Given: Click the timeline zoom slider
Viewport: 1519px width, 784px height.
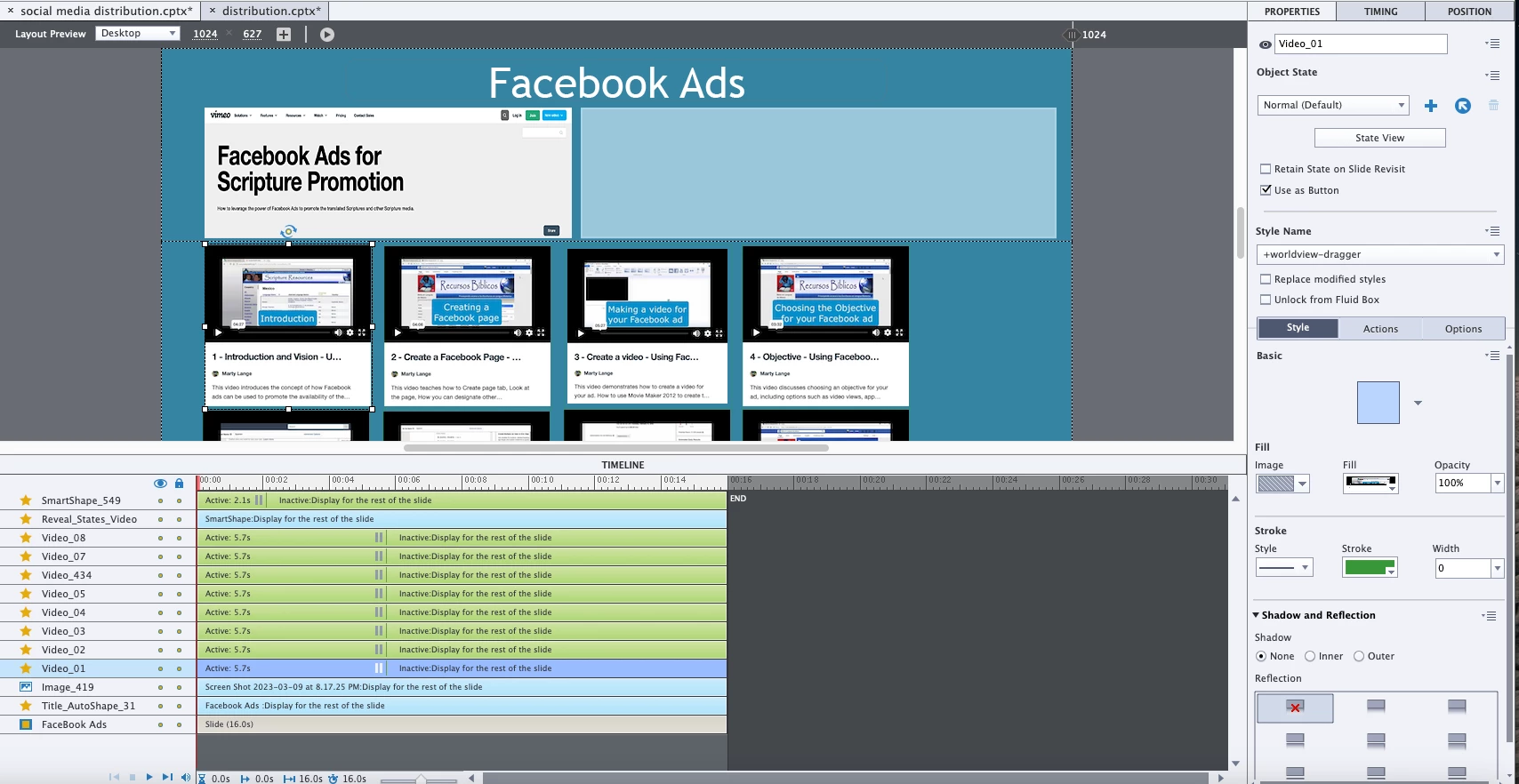Looking at the screenshot, I should tap(421, 779).
